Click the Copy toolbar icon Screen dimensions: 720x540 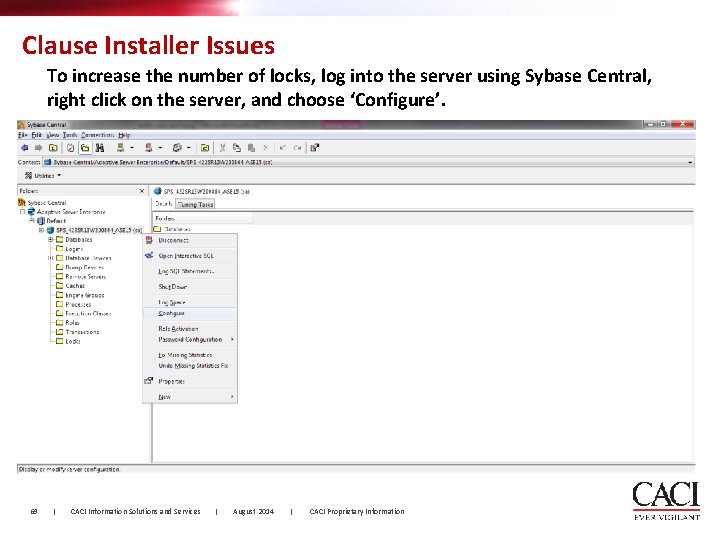(x=236, y=148)
